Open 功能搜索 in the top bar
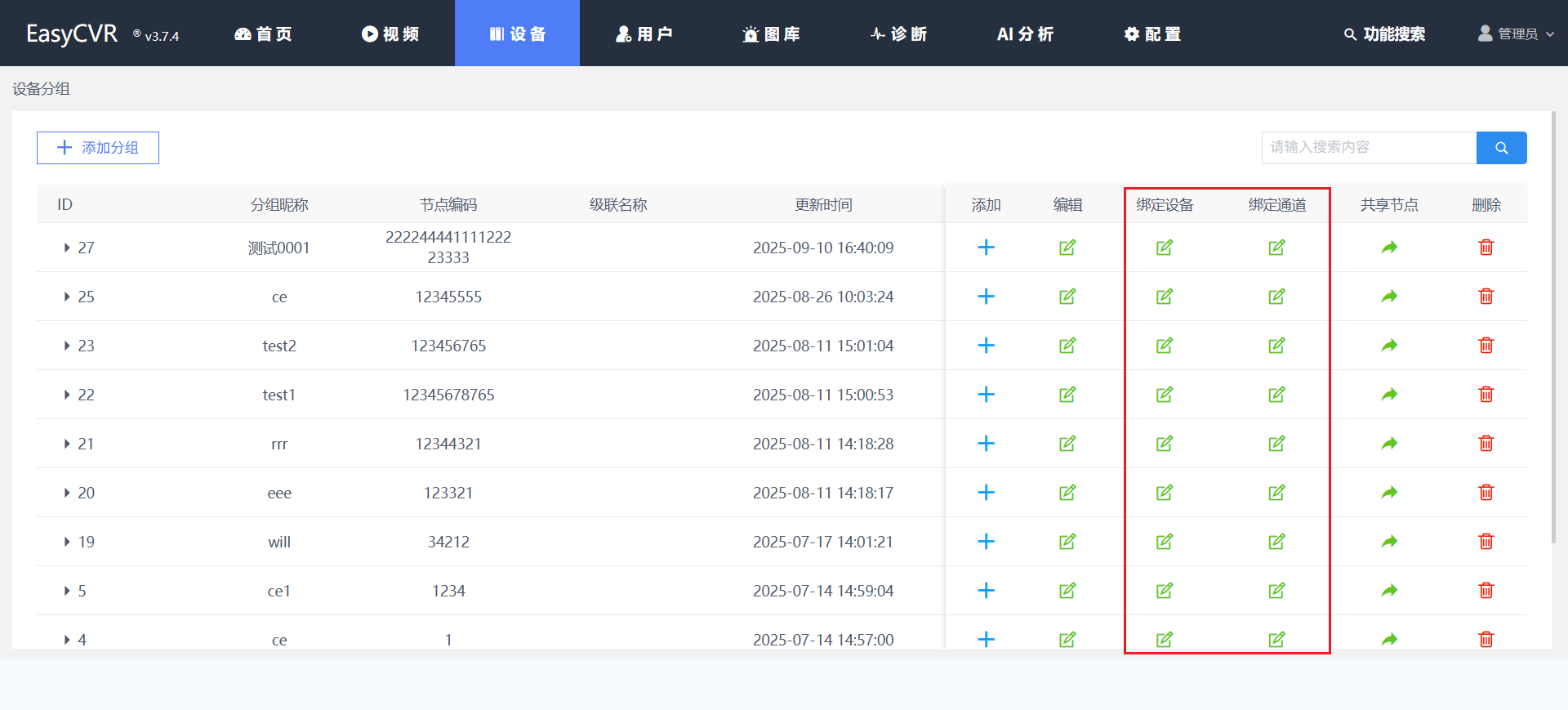1568x710 pixels. tap(1384, 33)
